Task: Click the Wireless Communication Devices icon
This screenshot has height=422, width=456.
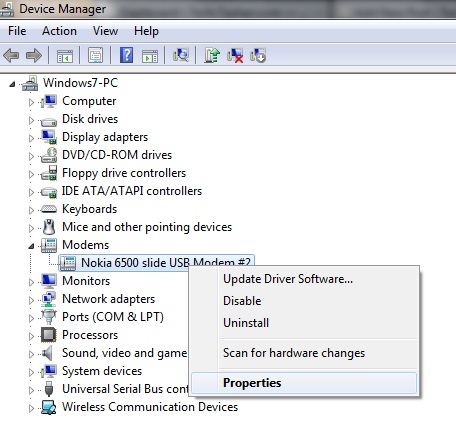Action: [49, 407]
